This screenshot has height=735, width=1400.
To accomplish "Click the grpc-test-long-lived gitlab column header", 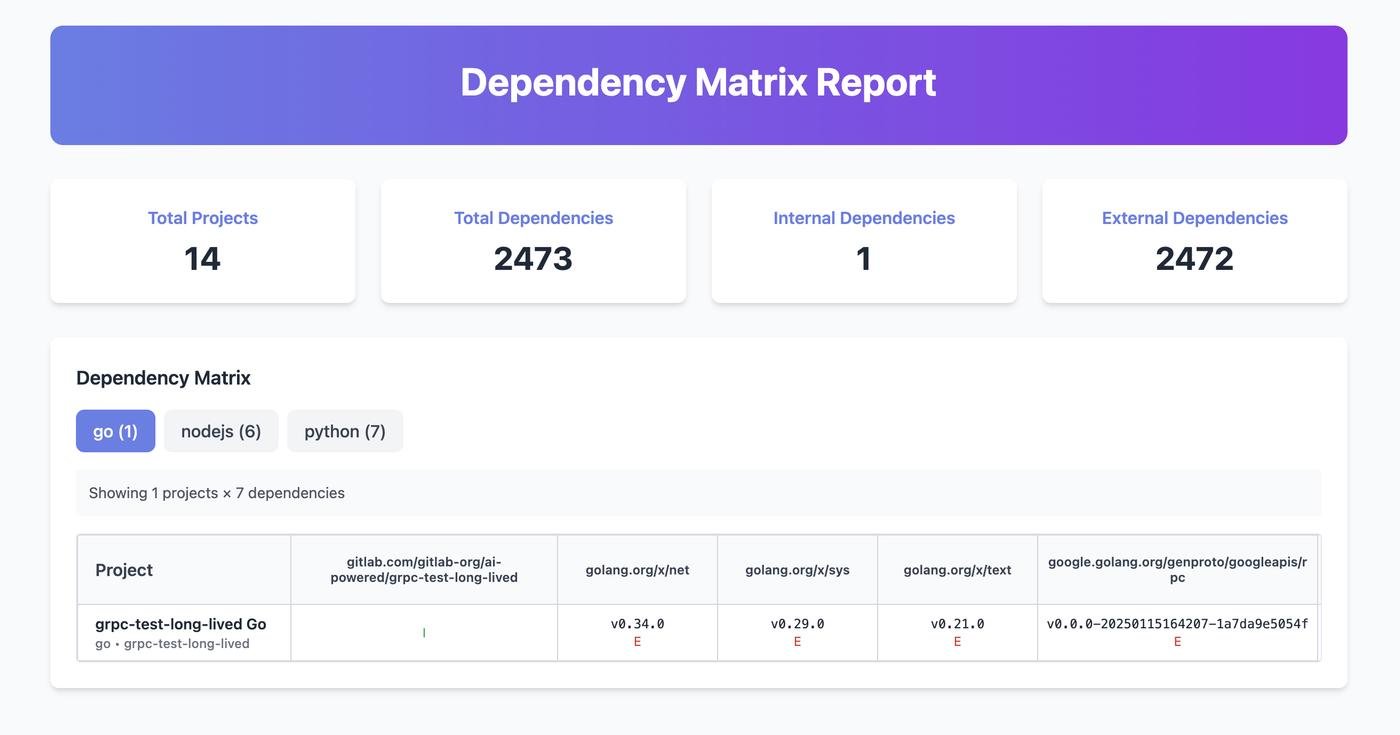I will click(424, 570).
